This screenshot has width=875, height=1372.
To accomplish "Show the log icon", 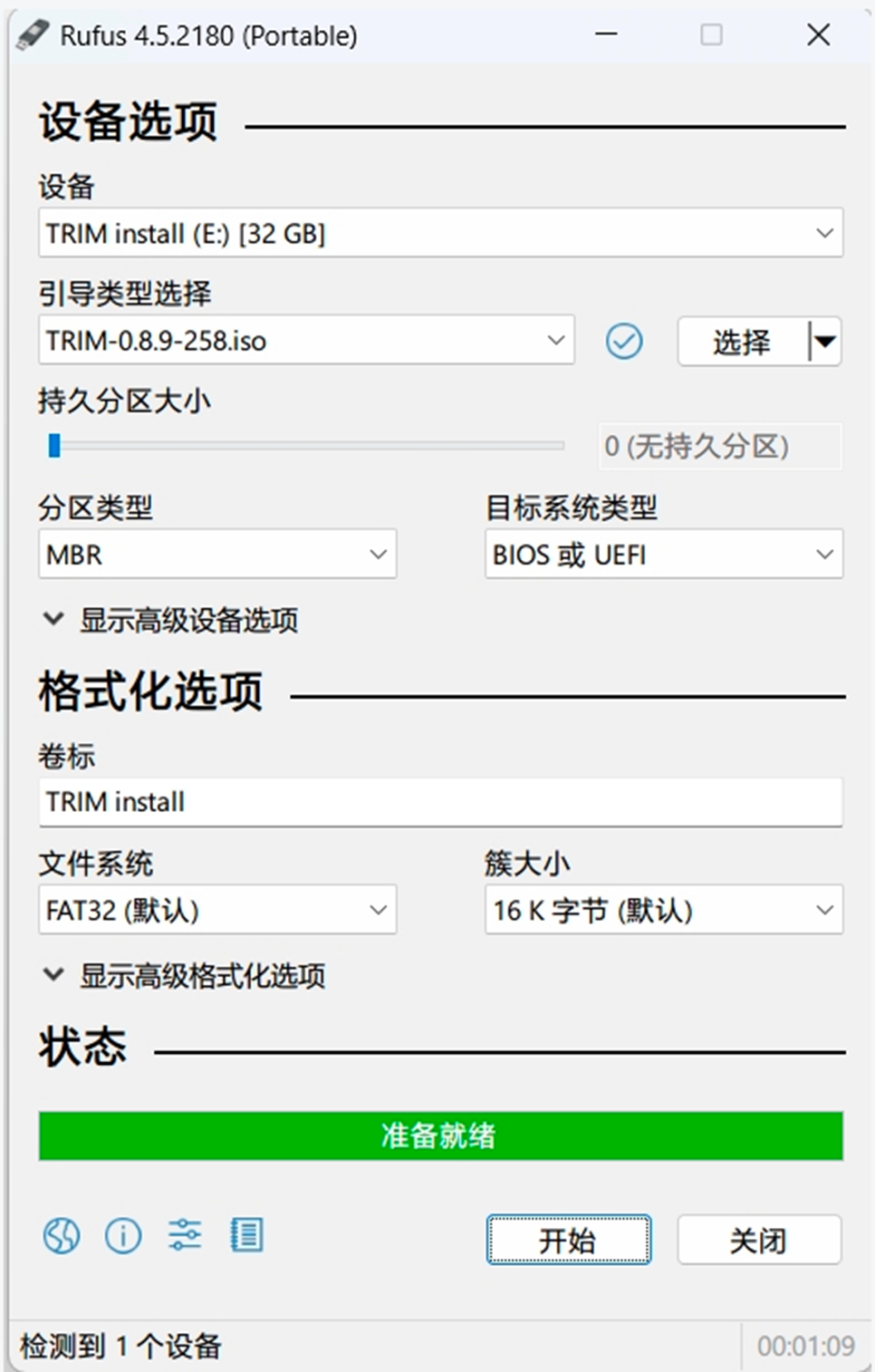I will (246, 1235).
